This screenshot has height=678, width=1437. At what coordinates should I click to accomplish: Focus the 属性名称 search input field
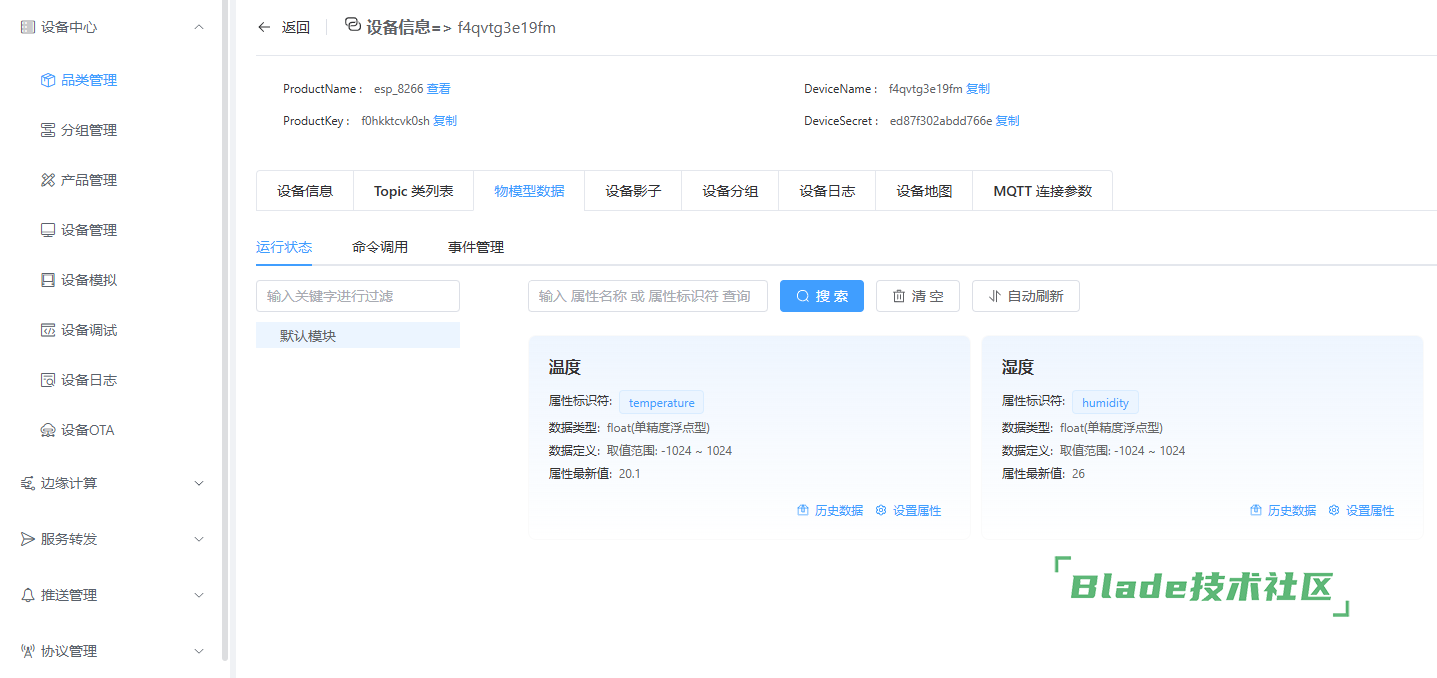click(647, 296)
